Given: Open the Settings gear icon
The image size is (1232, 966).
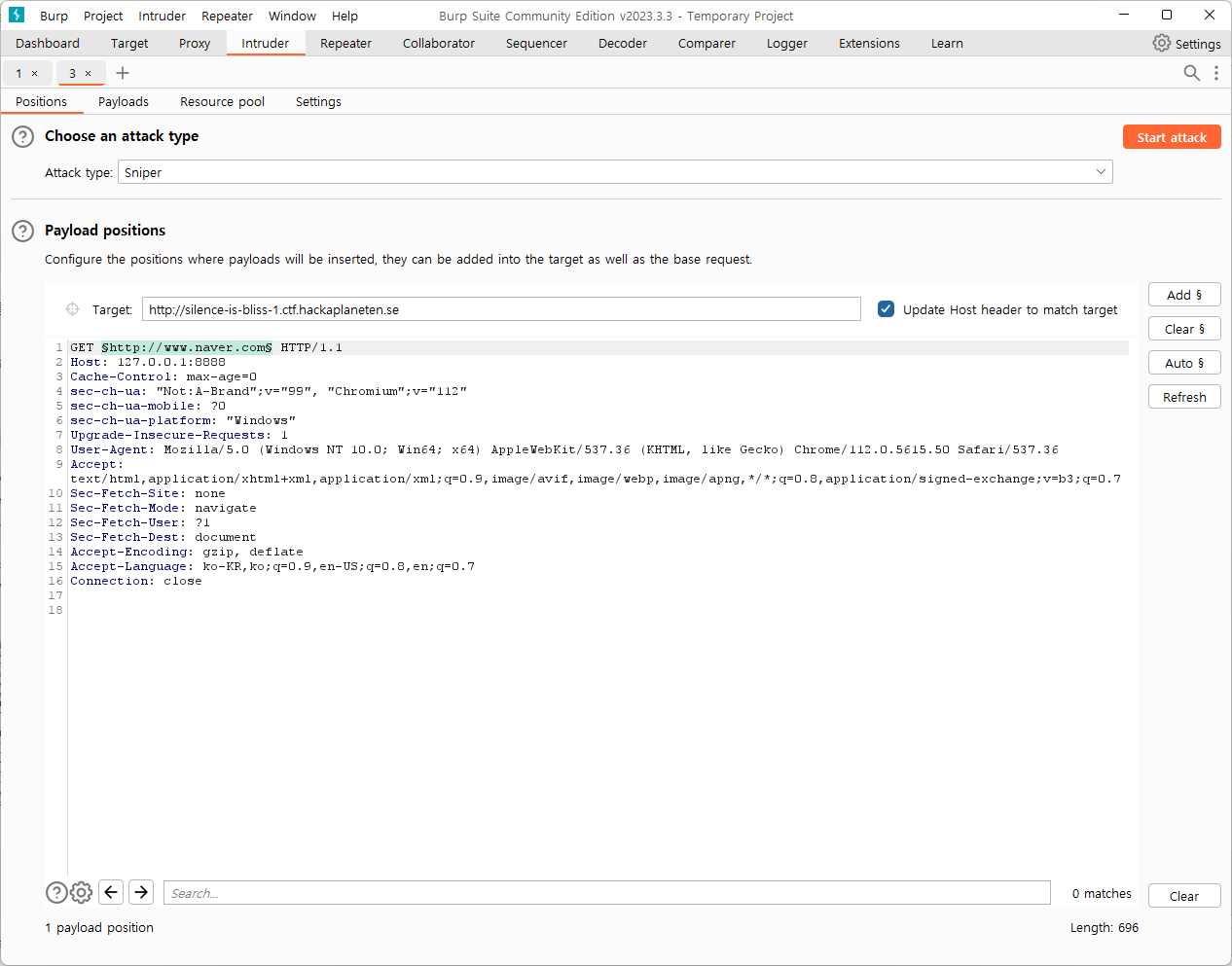Looking at the screenshot, I should coord(1161,43).
